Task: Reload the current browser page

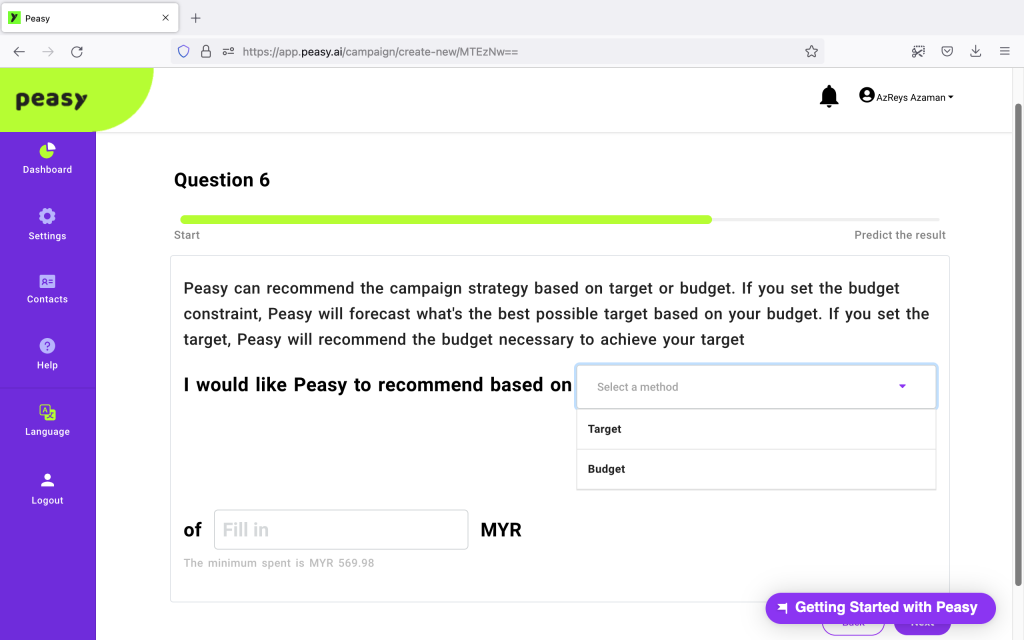Action: click(x=77, y=52)
